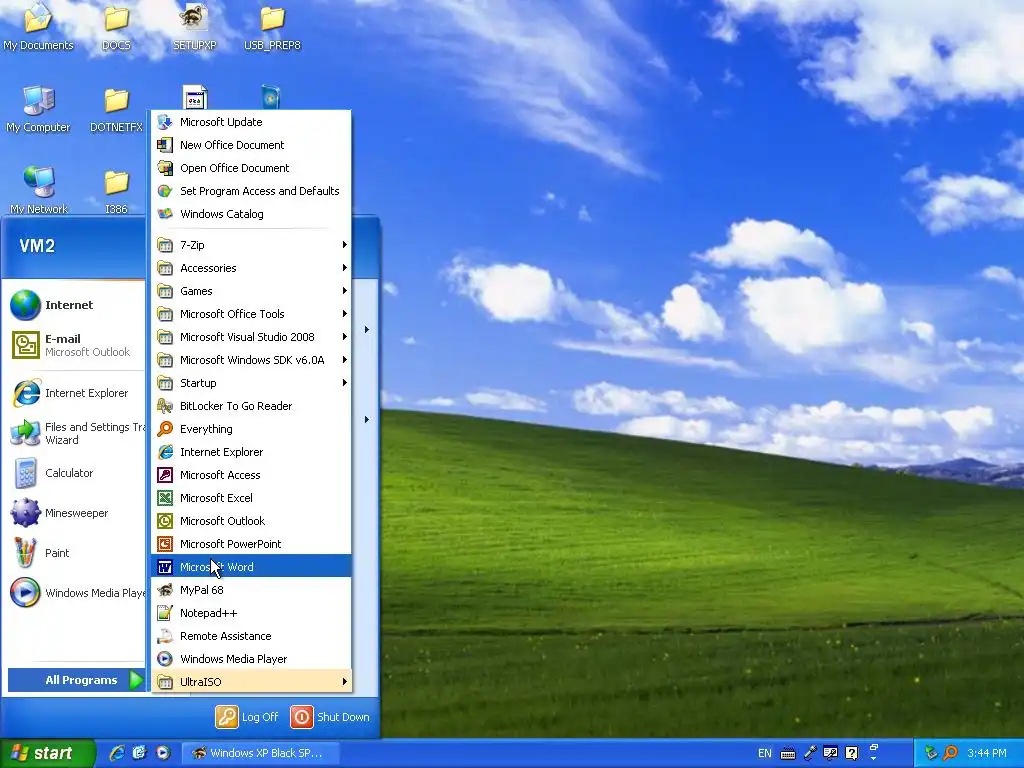Click the Paint brushes icon

tap(25, 552)
